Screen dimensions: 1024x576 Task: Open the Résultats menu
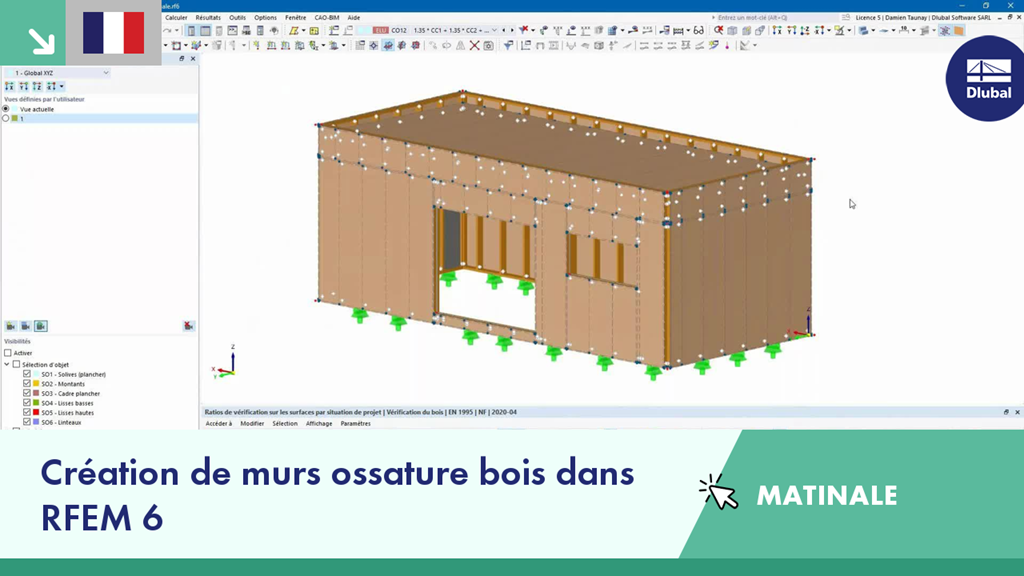(208, 18)
